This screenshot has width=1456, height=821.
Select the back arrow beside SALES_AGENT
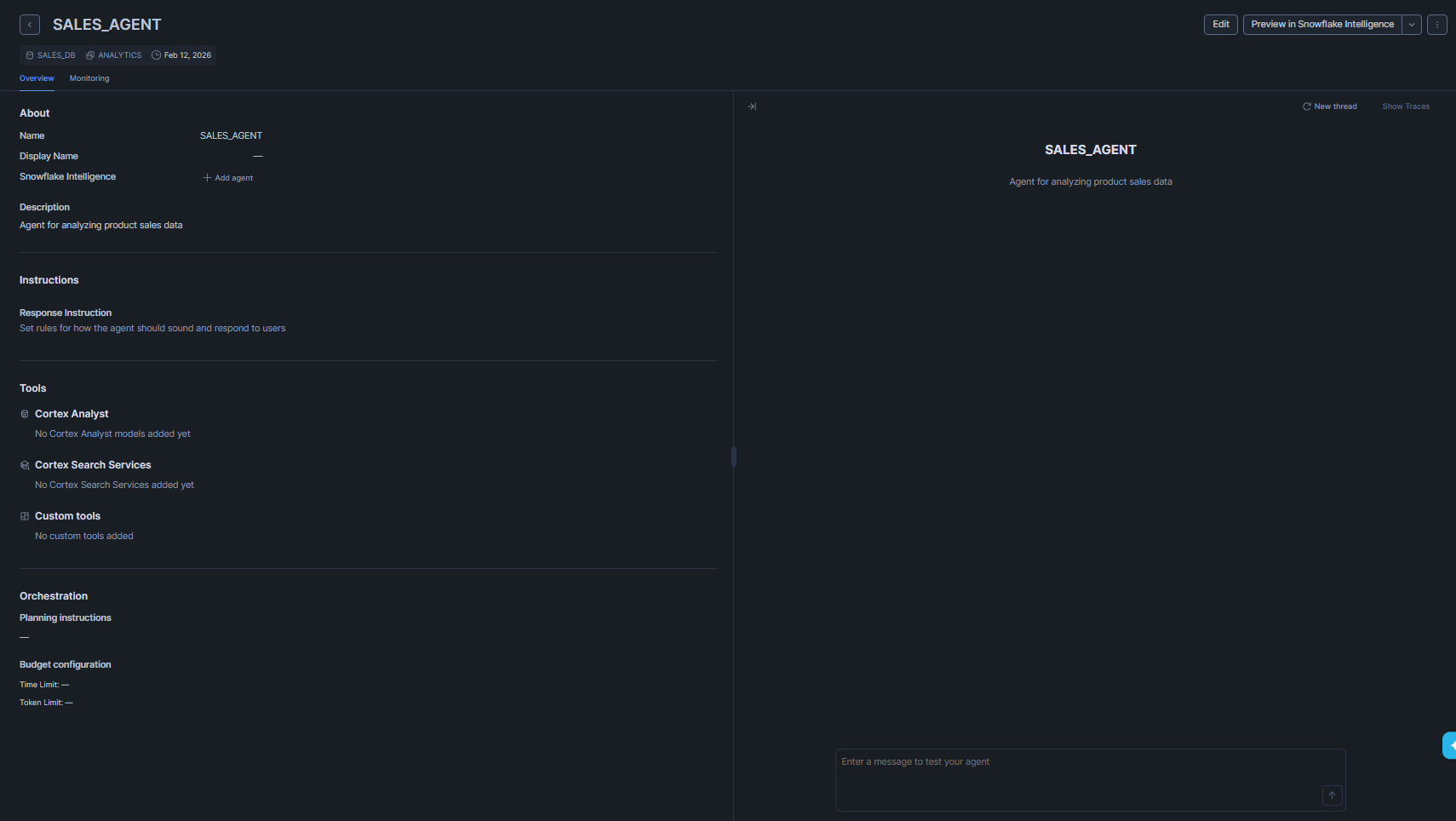29,24
